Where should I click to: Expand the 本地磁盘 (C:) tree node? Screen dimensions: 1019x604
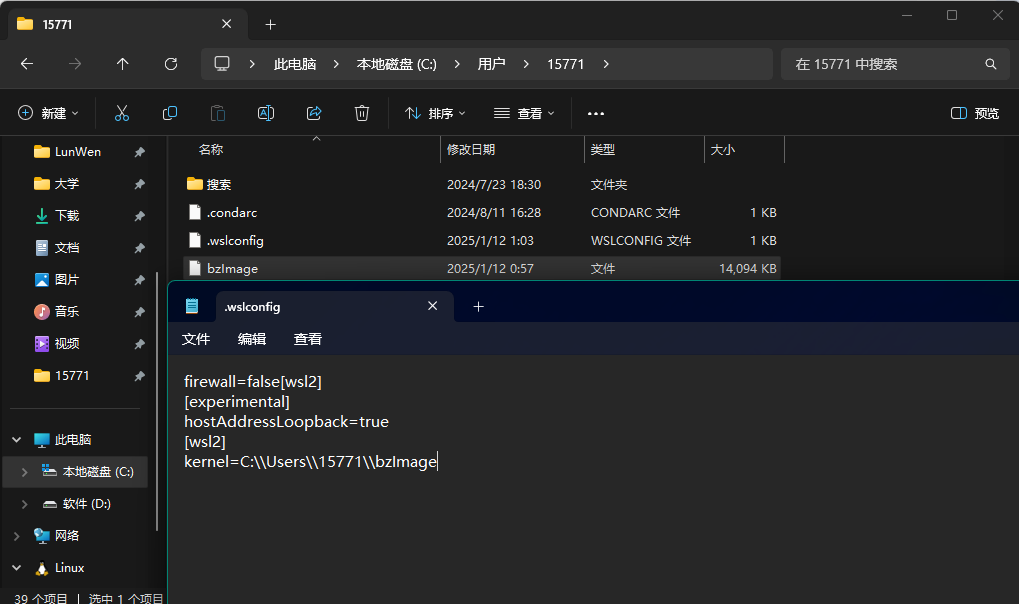24,472
